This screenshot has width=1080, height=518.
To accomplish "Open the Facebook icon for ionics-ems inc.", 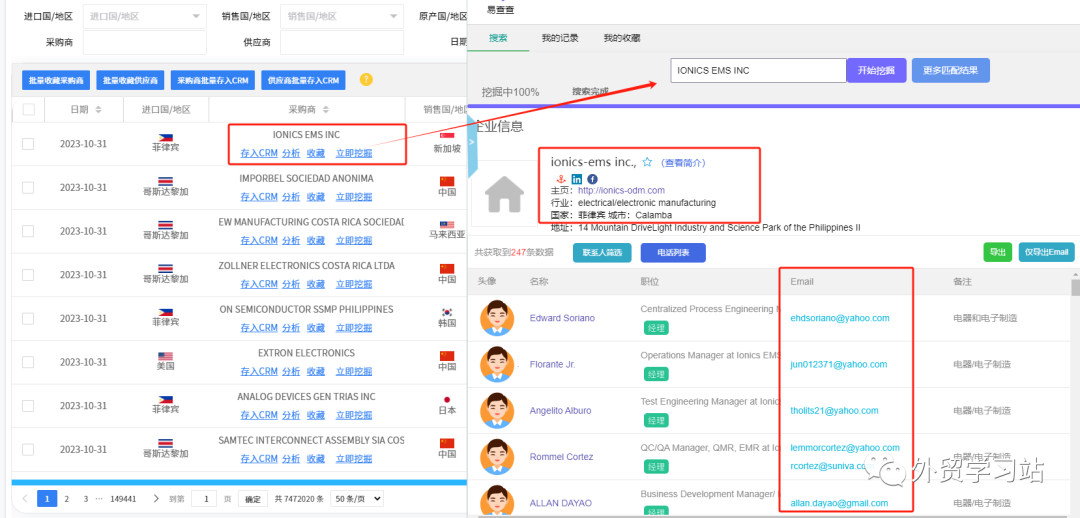I will tap(592, 179).
